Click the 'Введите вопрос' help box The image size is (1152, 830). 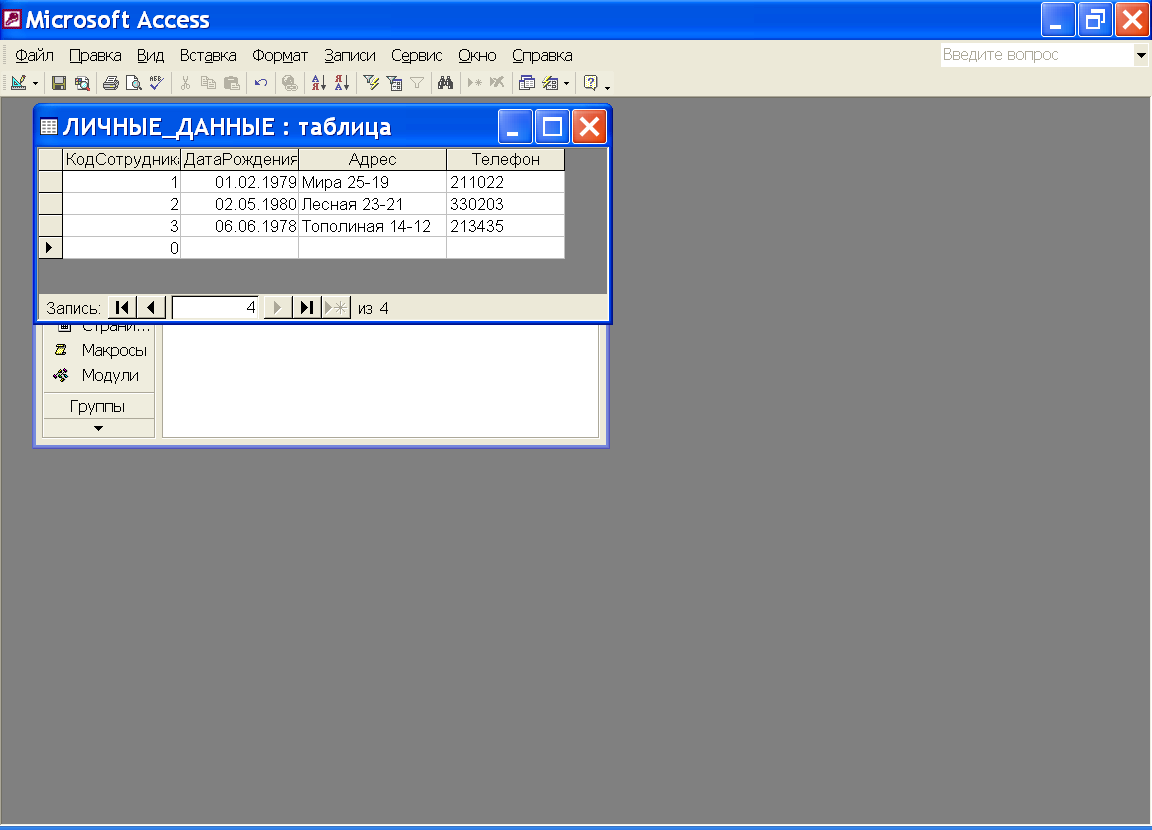(1037, 55)
